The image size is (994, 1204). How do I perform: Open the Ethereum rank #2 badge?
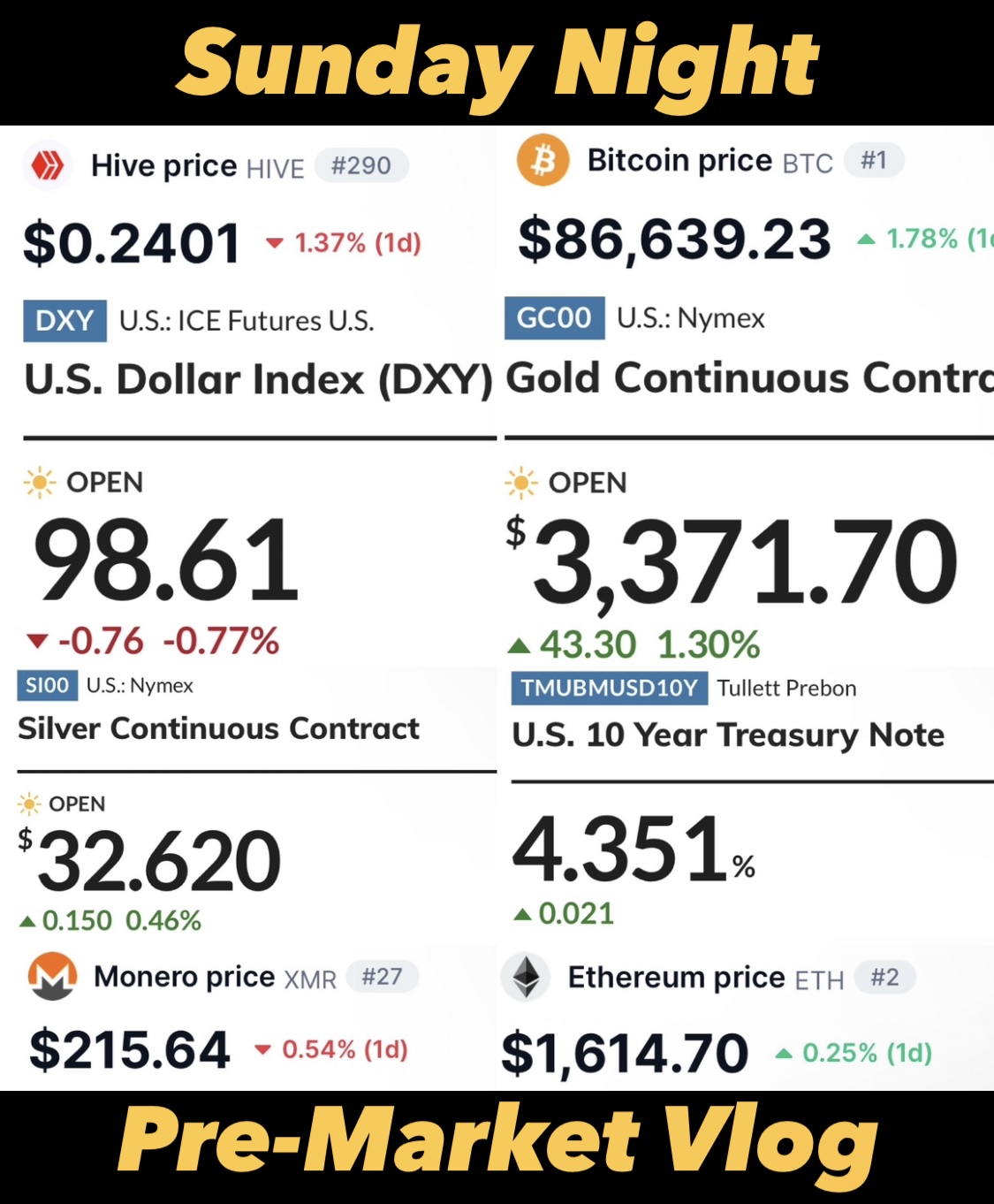[885, 977]
